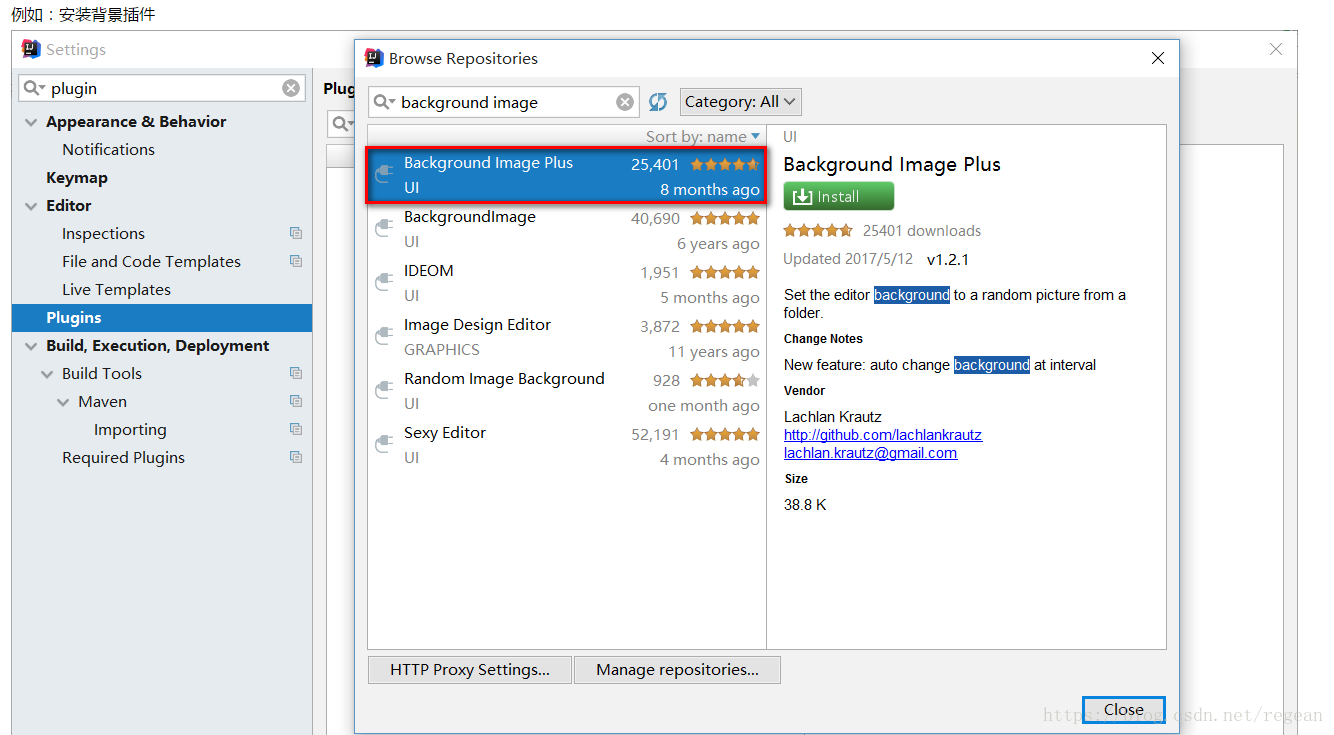Click the search magnifier in Browse Repositories
Viewport: 1334px width, 735px height.
coord(385,102)
